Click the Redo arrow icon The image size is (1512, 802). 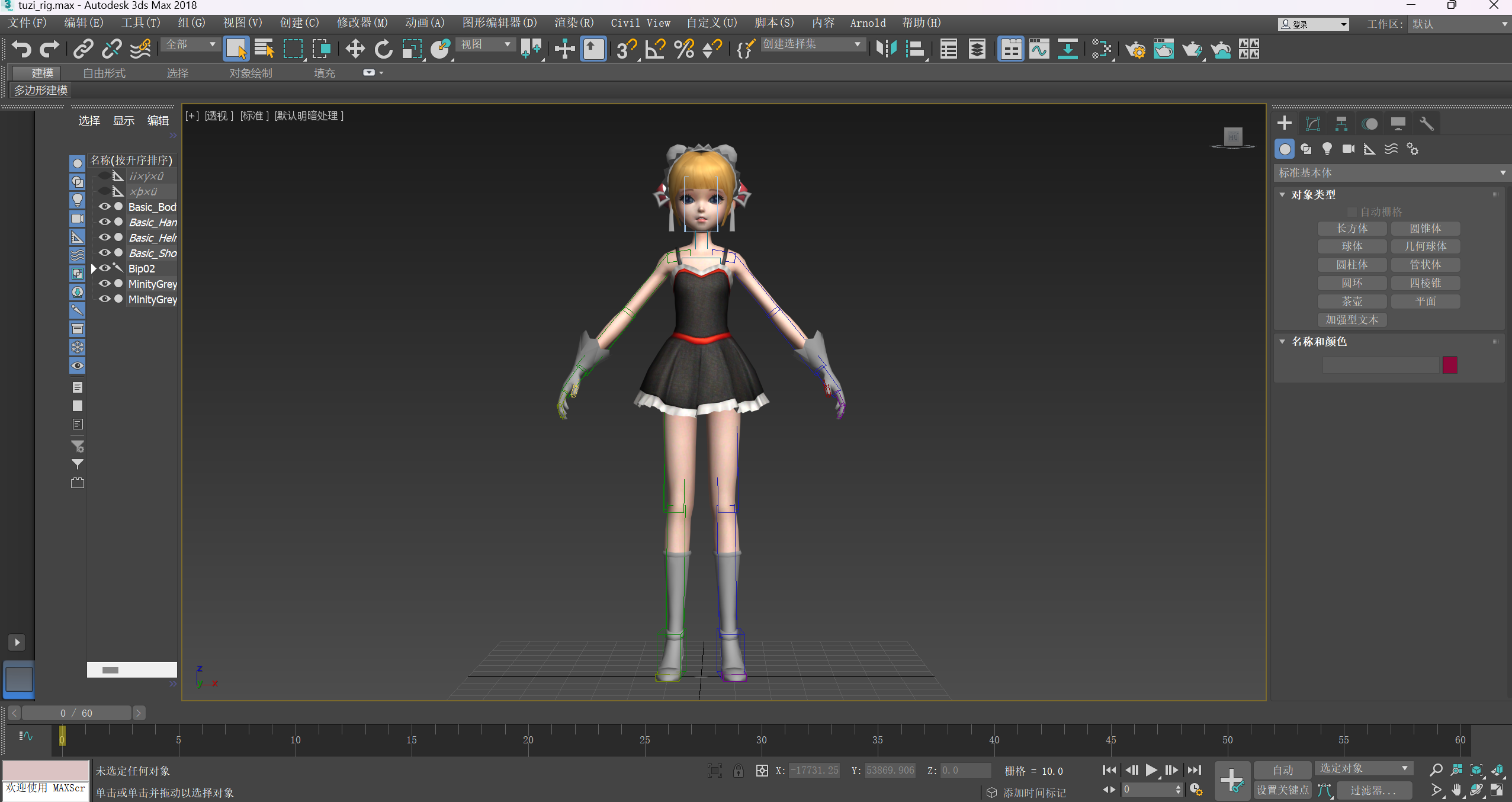tap(50, 49)
